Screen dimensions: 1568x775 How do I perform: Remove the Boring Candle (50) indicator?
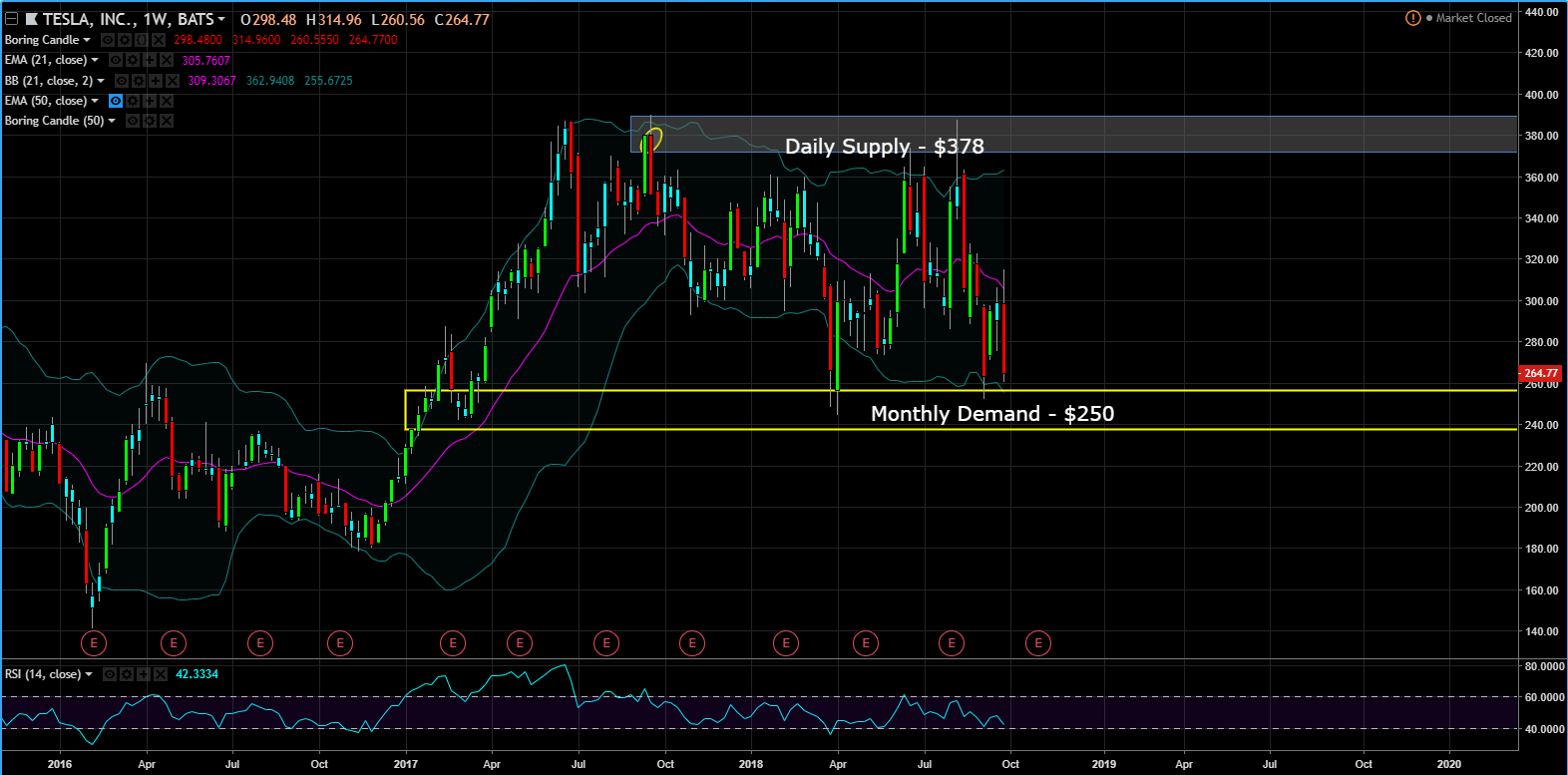[167, 121]
